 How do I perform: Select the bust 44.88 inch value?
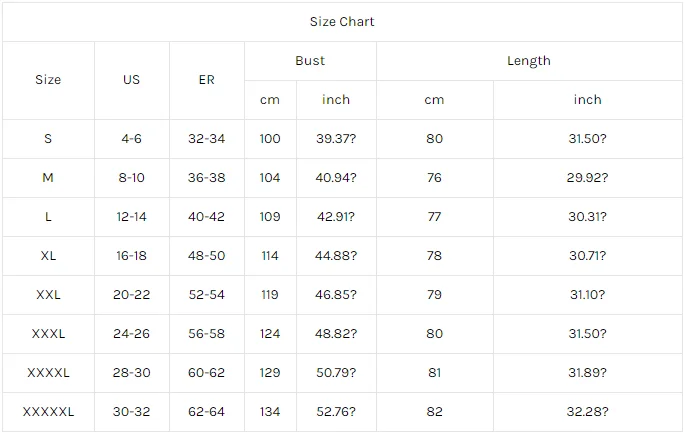(336, 256)
